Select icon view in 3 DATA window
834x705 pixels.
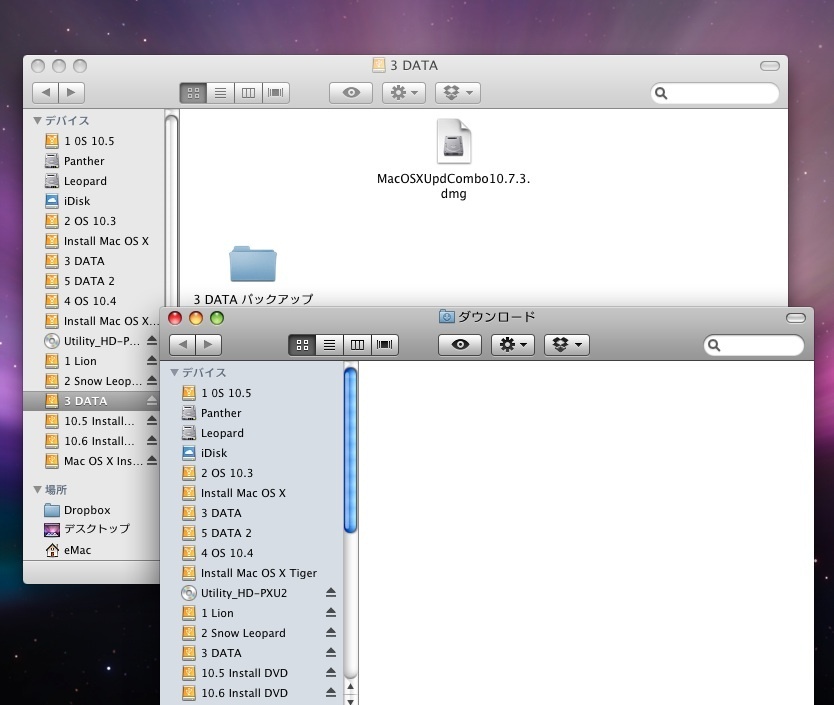(194, 93)
